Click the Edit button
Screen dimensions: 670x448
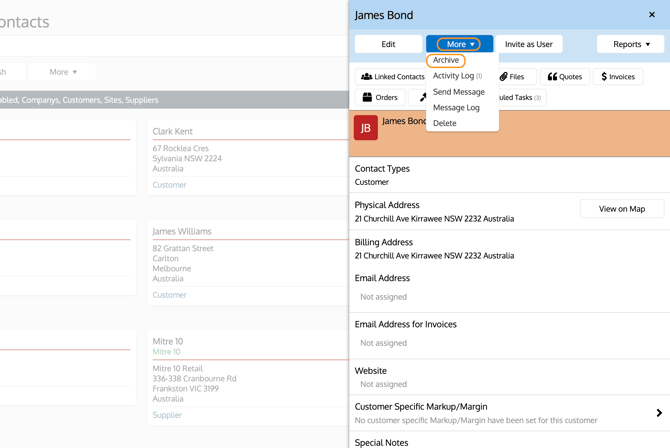coord(388,44)
